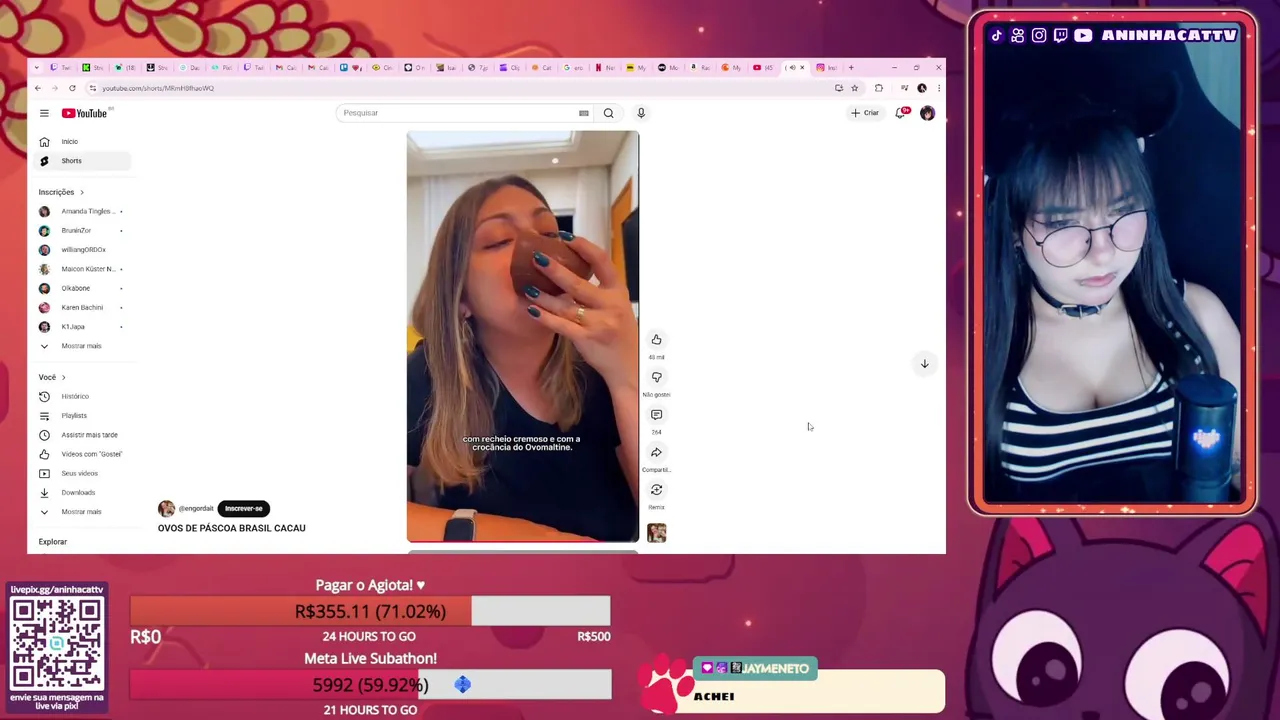Click the Pagar o Agiota donation progress bar
The width and height of the screenshot is (1280, 720).
370,611
